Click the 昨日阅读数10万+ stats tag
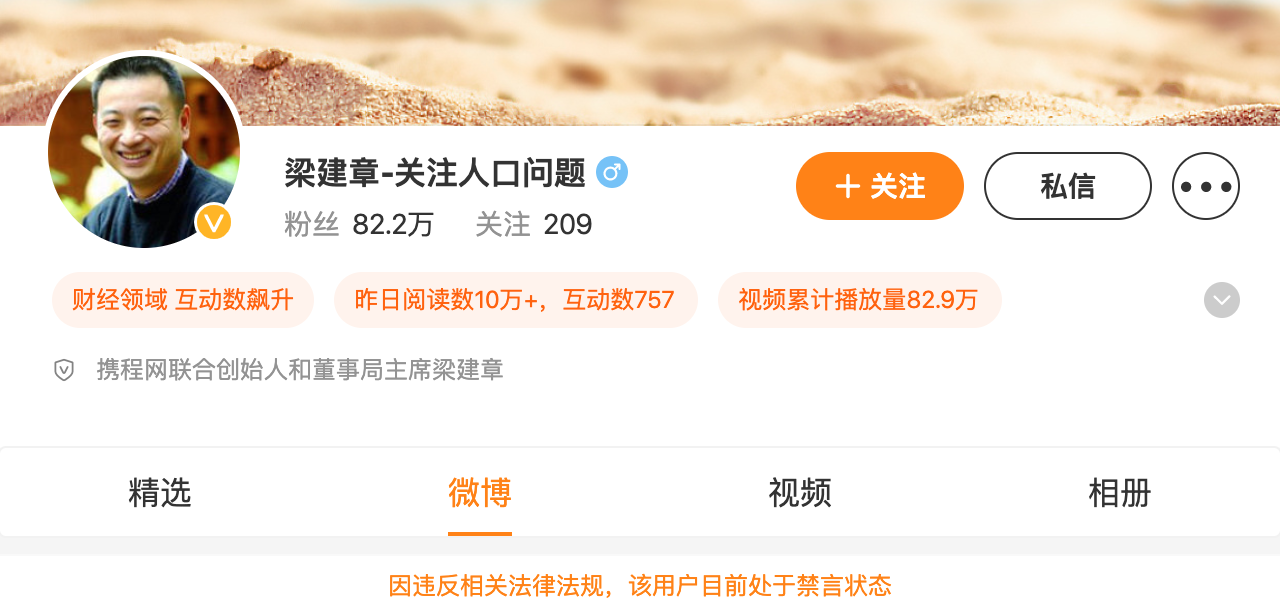Screen dimensions: 1280x616 point(515,300)
